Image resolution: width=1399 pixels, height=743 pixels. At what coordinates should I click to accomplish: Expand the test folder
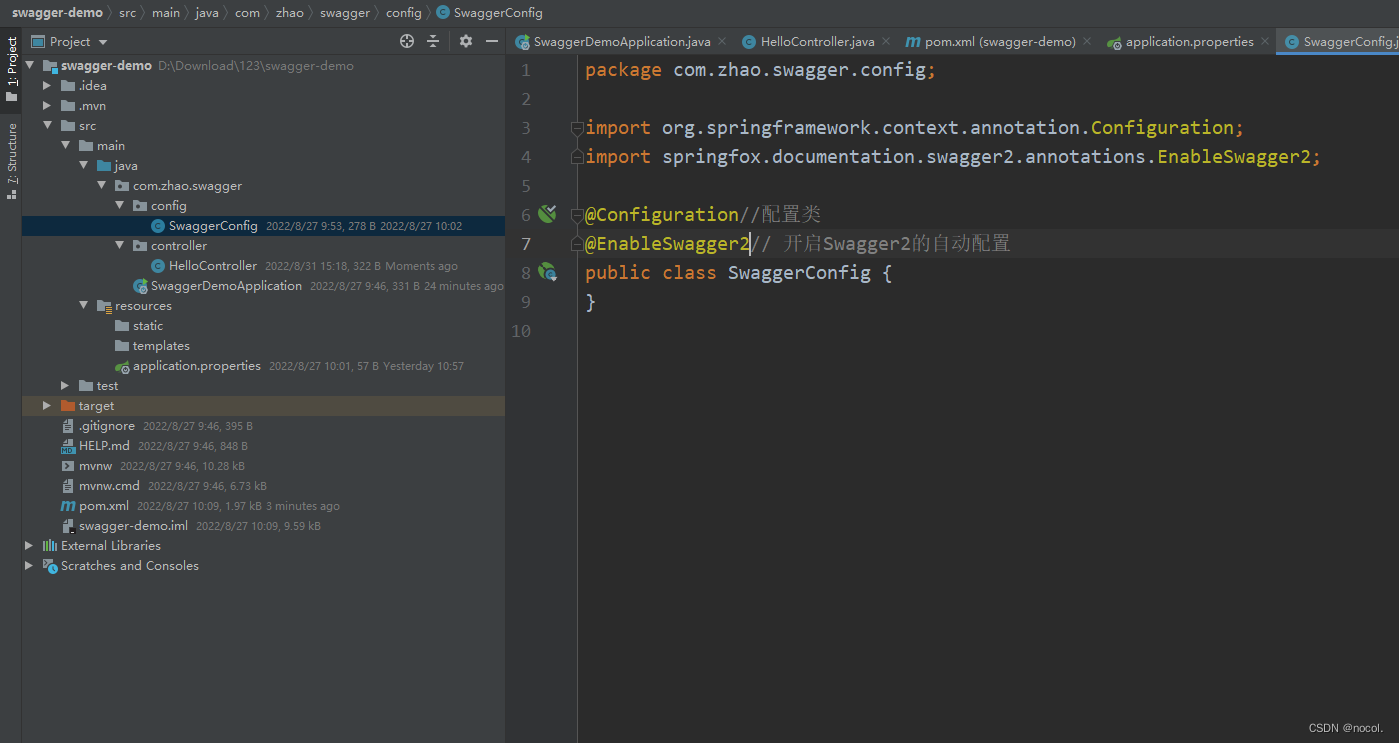tap(65, 386)
